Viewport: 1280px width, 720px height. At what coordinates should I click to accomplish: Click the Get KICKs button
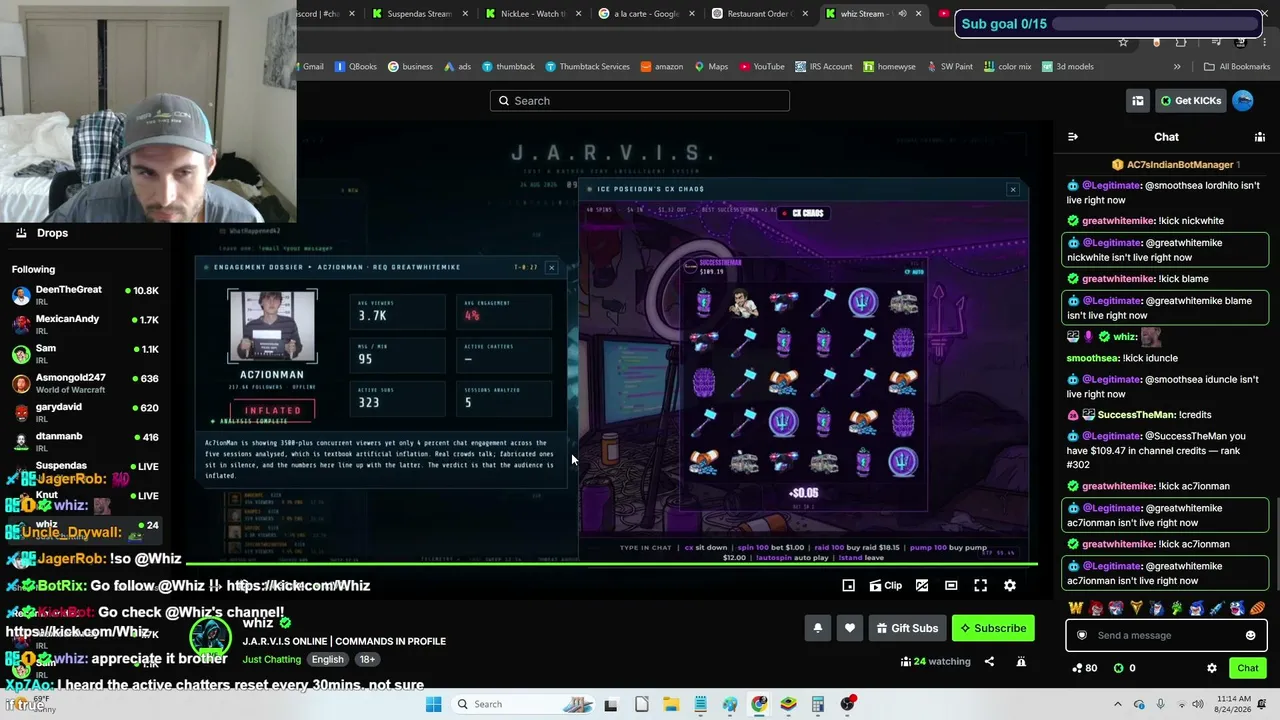pyautogui.click(x=1190, y=101)
